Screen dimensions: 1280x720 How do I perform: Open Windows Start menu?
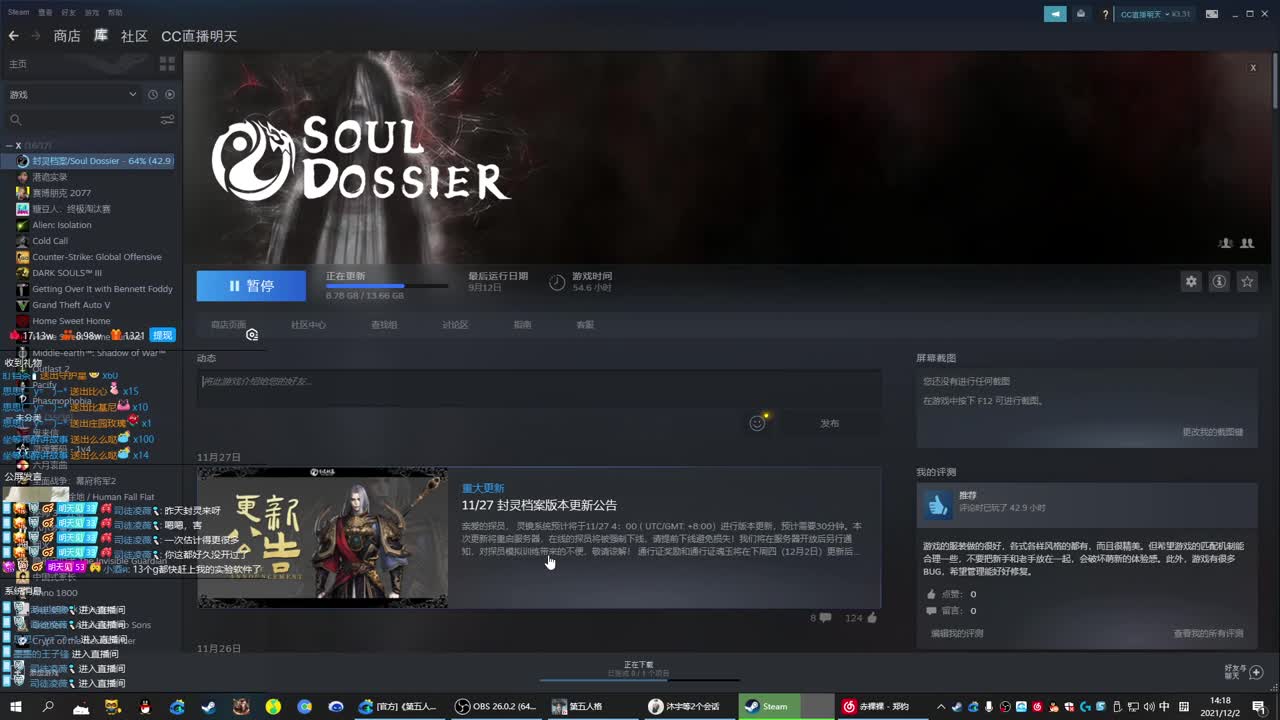[x=16, y=706]
